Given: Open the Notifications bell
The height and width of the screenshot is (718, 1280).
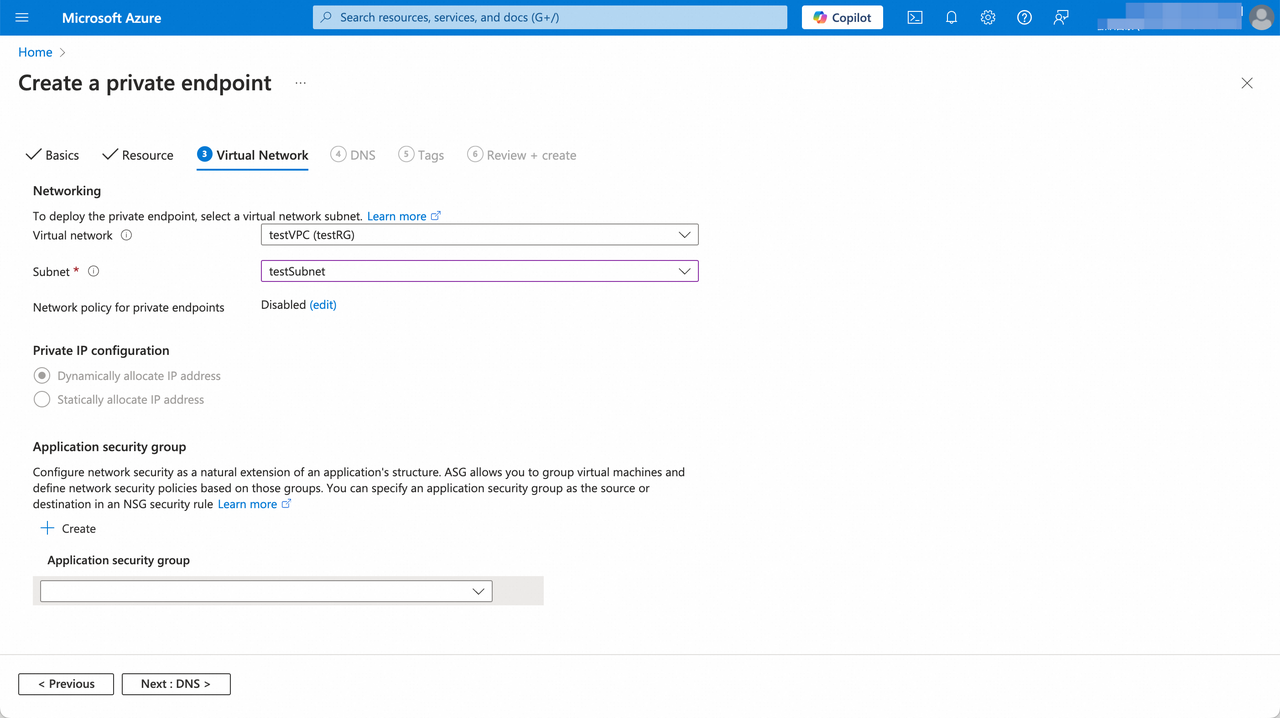Looking at the screenshot, I should 951,17.
